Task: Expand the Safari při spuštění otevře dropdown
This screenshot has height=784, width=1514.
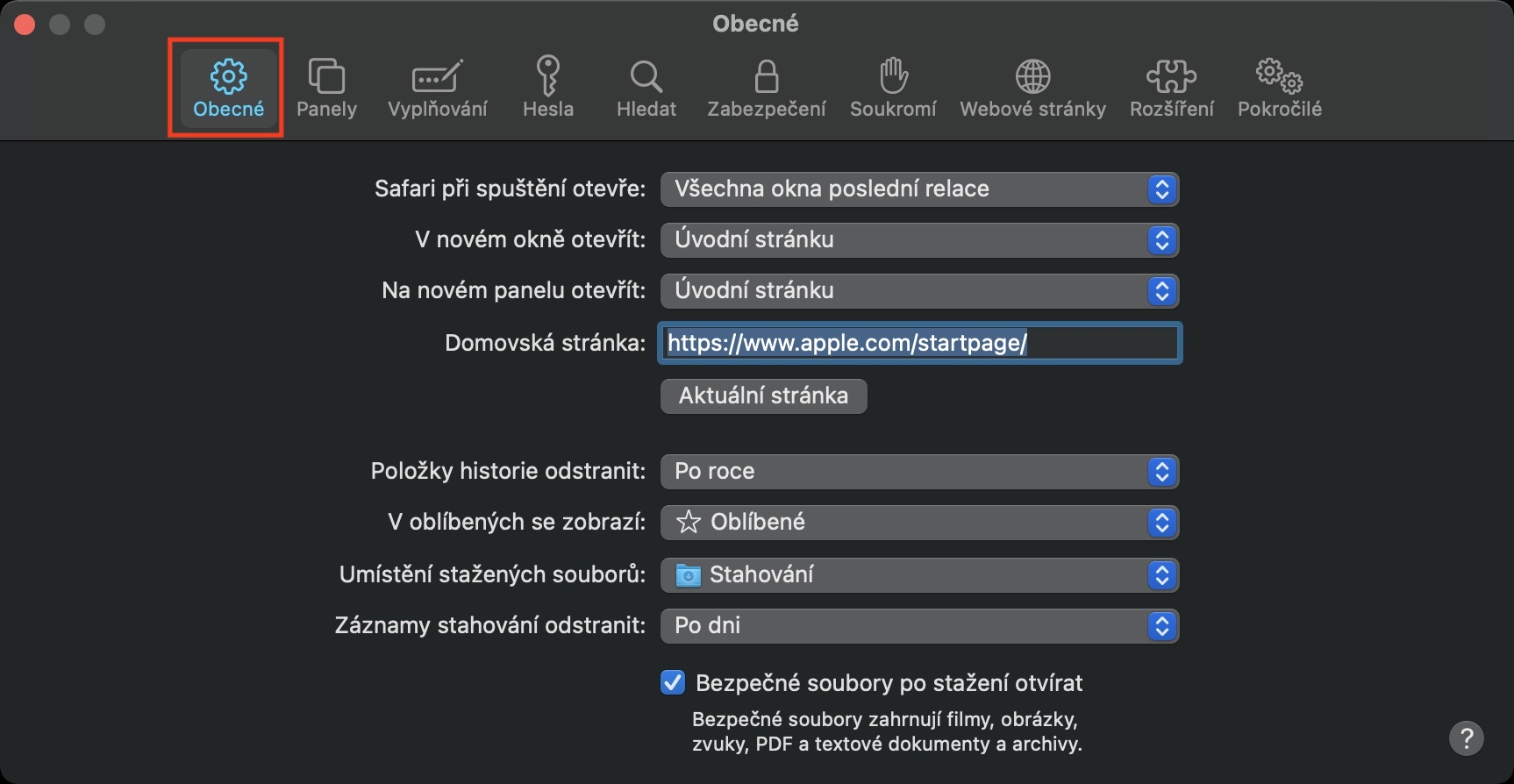Action: click(x=918, y=189)
